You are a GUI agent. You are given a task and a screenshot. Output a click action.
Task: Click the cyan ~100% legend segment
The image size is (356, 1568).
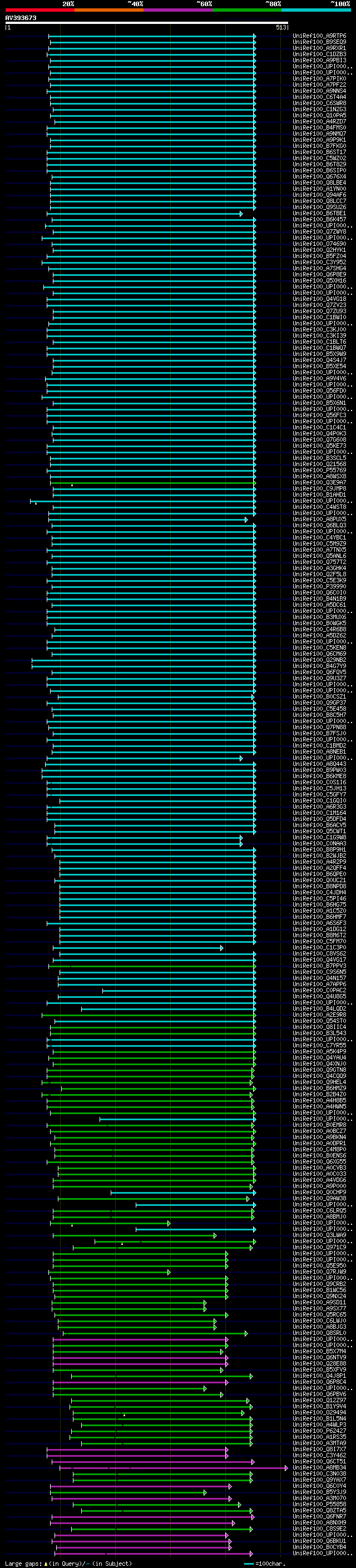tap(317, 10)
